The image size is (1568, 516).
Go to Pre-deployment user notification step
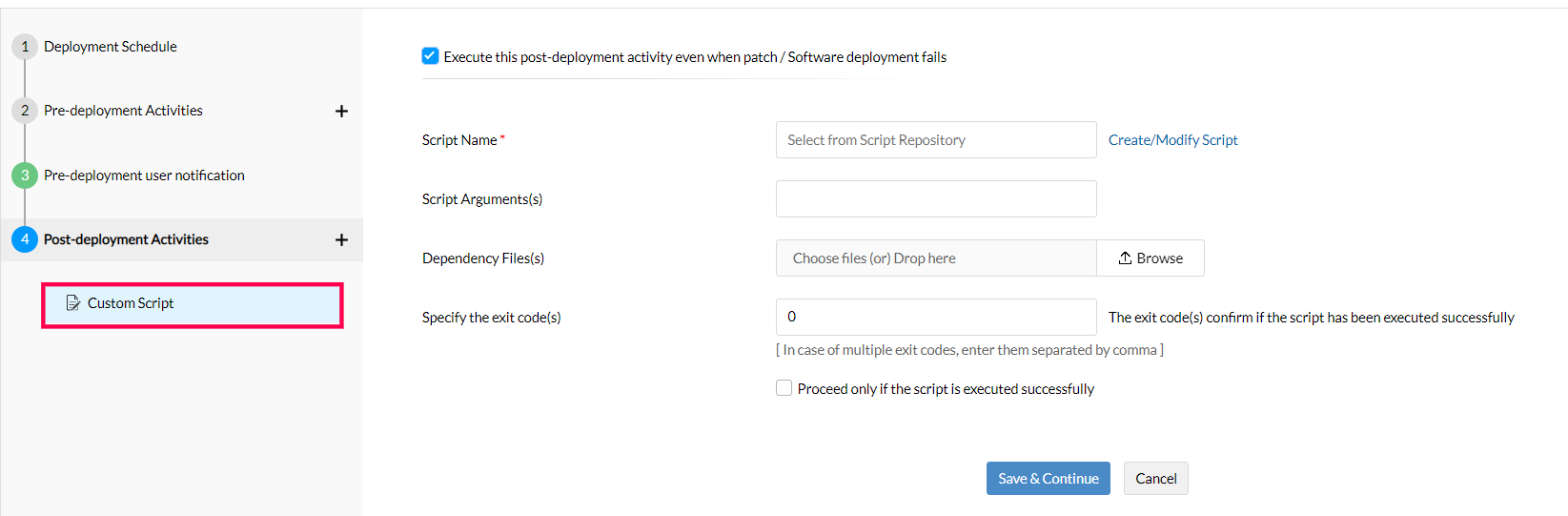tap(144, 175)
